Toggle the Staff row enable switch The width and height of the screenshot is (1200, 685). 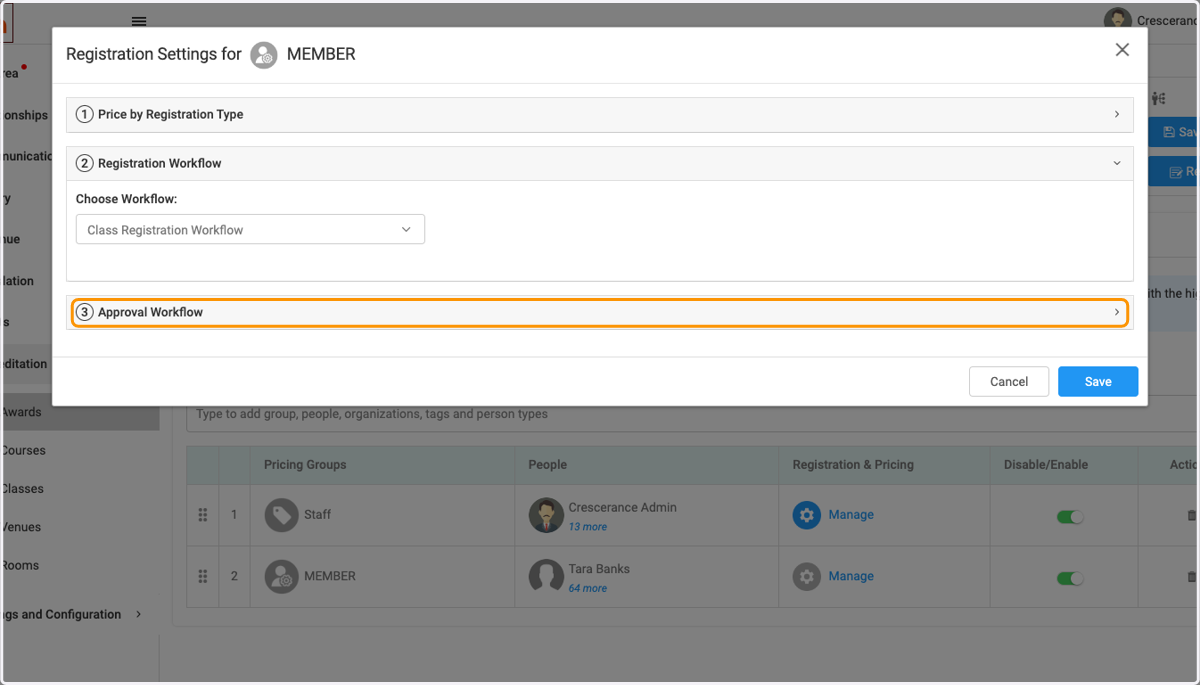click(x=1070, y=517)
